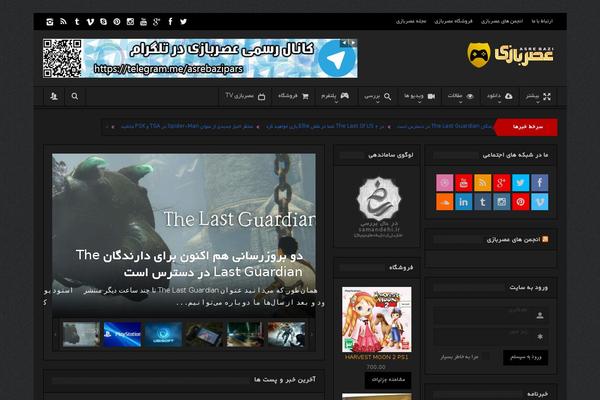Open مجله عصربازی link in top bar
Viewport: 600px width, 400px height.
[411, 21]
